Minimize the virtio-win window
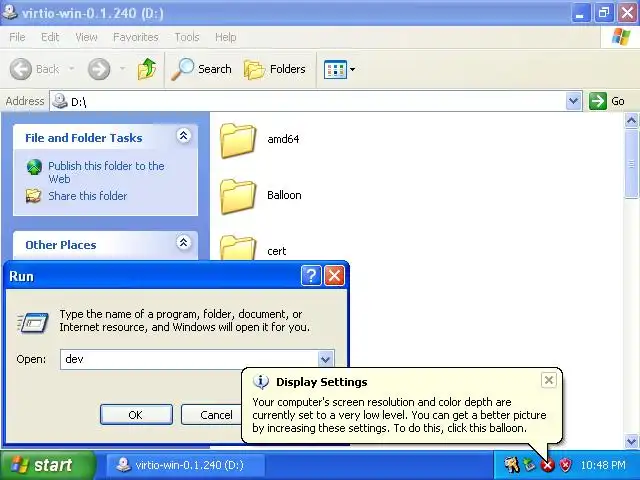This screenshot has width=640, height=480. 580,13
